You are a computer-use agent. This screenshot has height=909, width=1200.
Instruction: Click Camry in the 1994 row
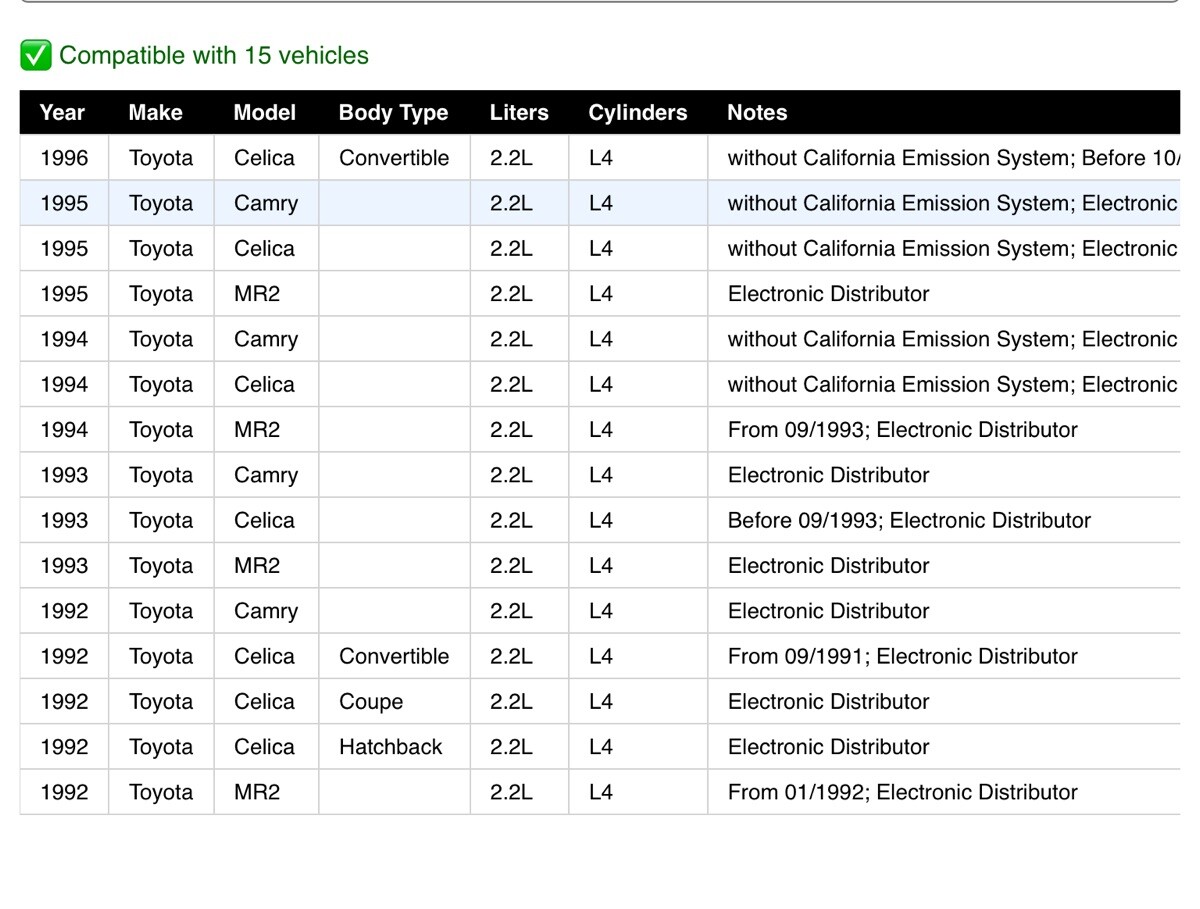[x=266, y=339]
